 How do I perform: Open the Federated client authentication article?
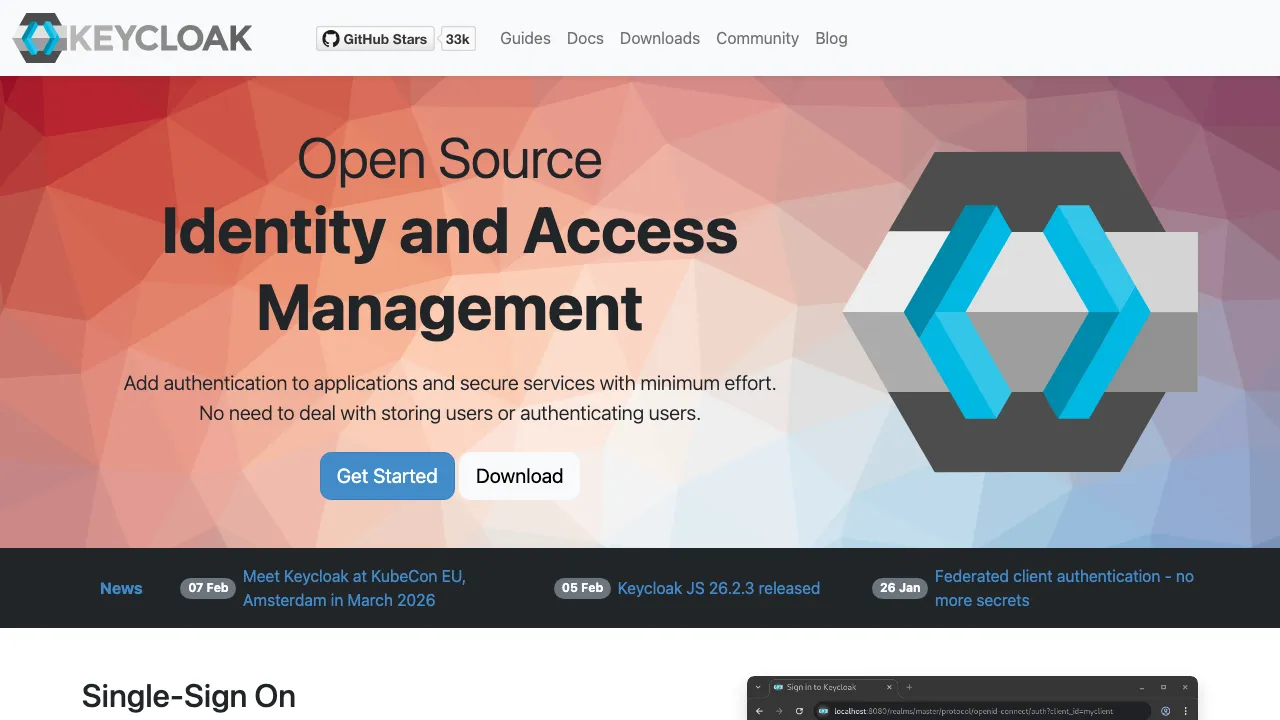[x=1064, y=588]
